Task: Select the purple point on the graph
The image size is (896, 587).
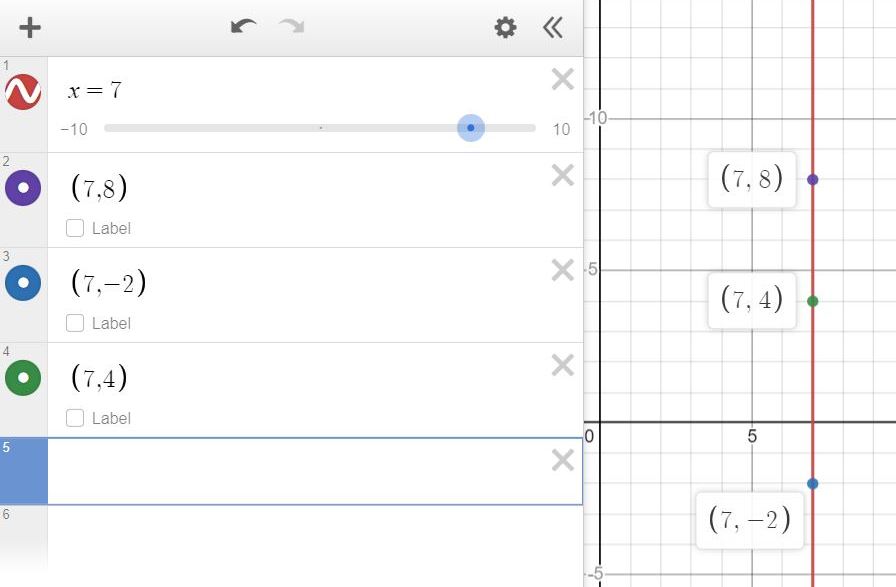Action: tap(813, 179)
